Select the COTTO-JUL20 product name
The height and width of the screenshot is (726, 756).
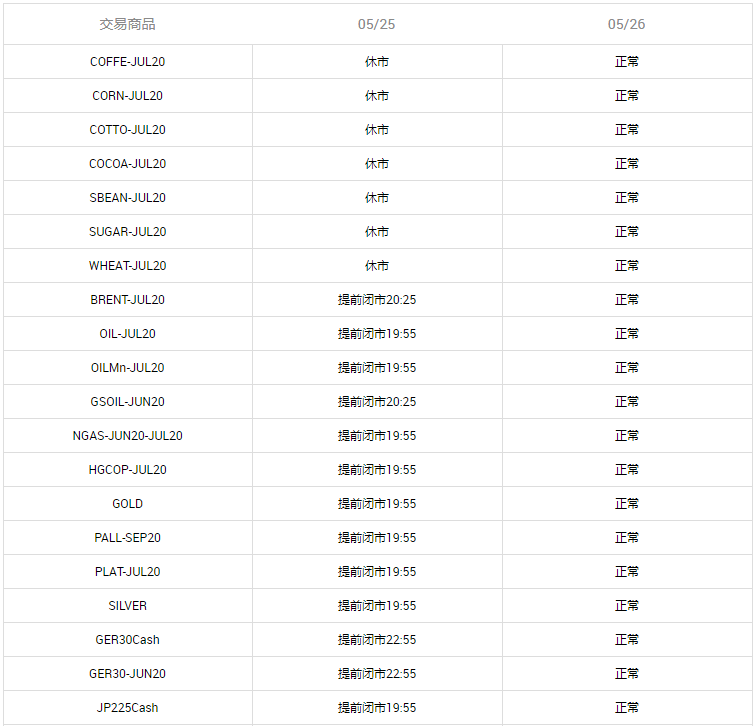pos(127,130)
